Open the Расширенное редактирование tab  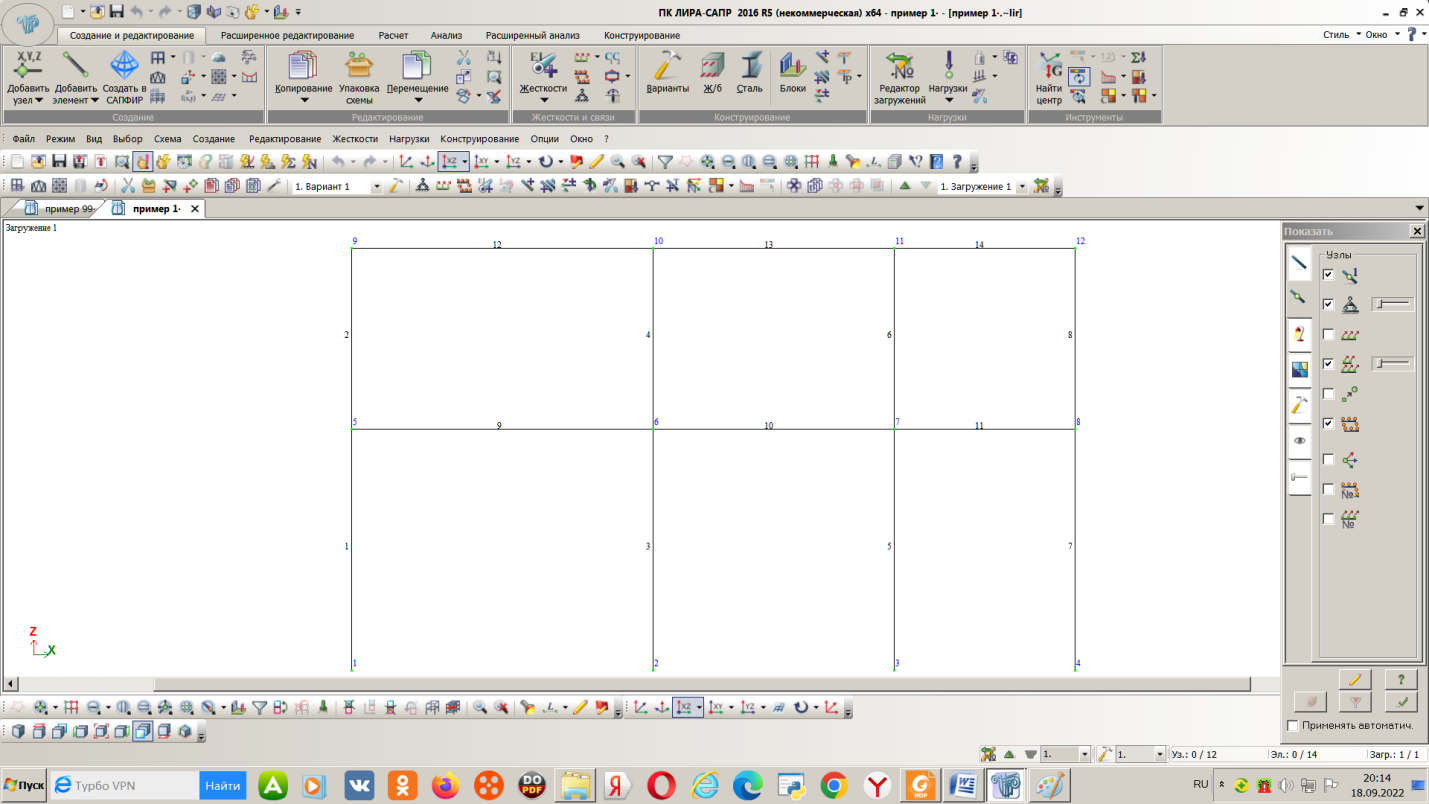click(x=287, y=35)
